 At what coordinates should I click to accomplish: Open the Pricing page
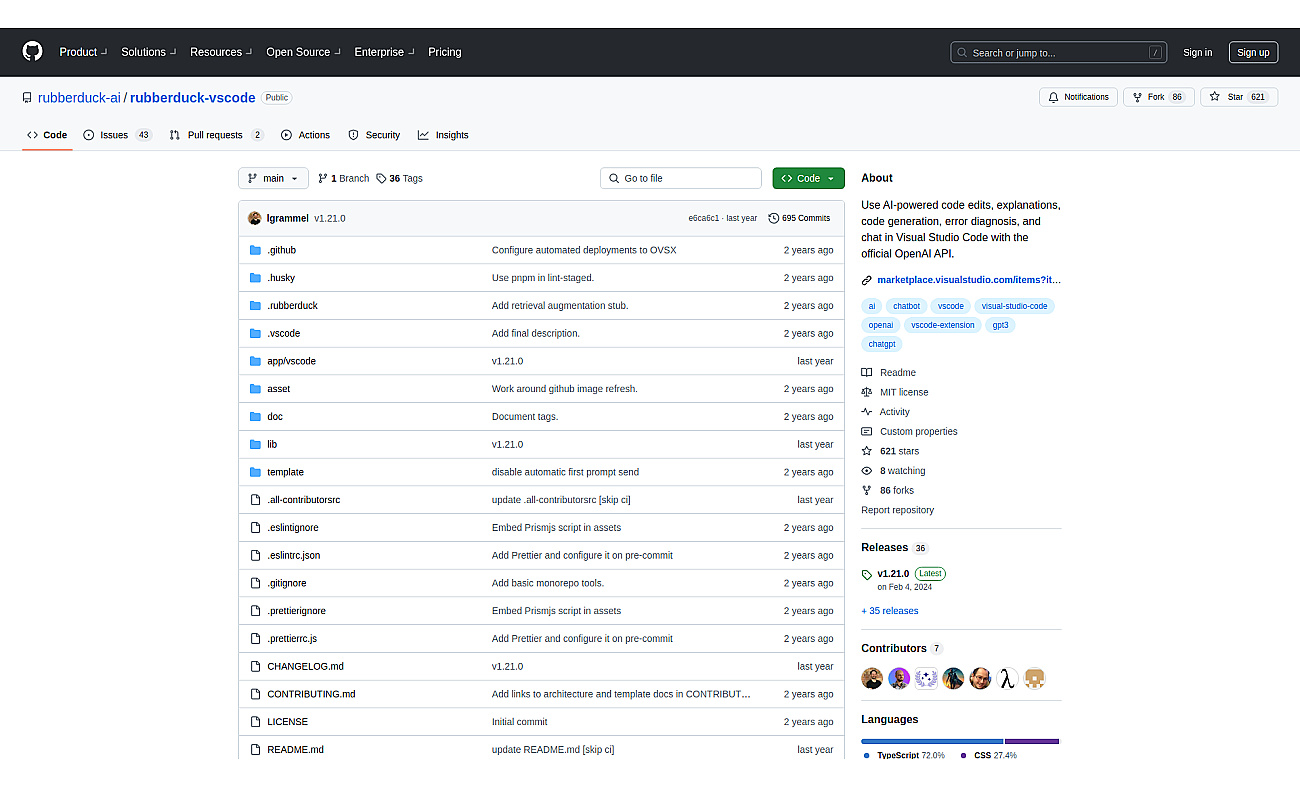tap(445, 52)
